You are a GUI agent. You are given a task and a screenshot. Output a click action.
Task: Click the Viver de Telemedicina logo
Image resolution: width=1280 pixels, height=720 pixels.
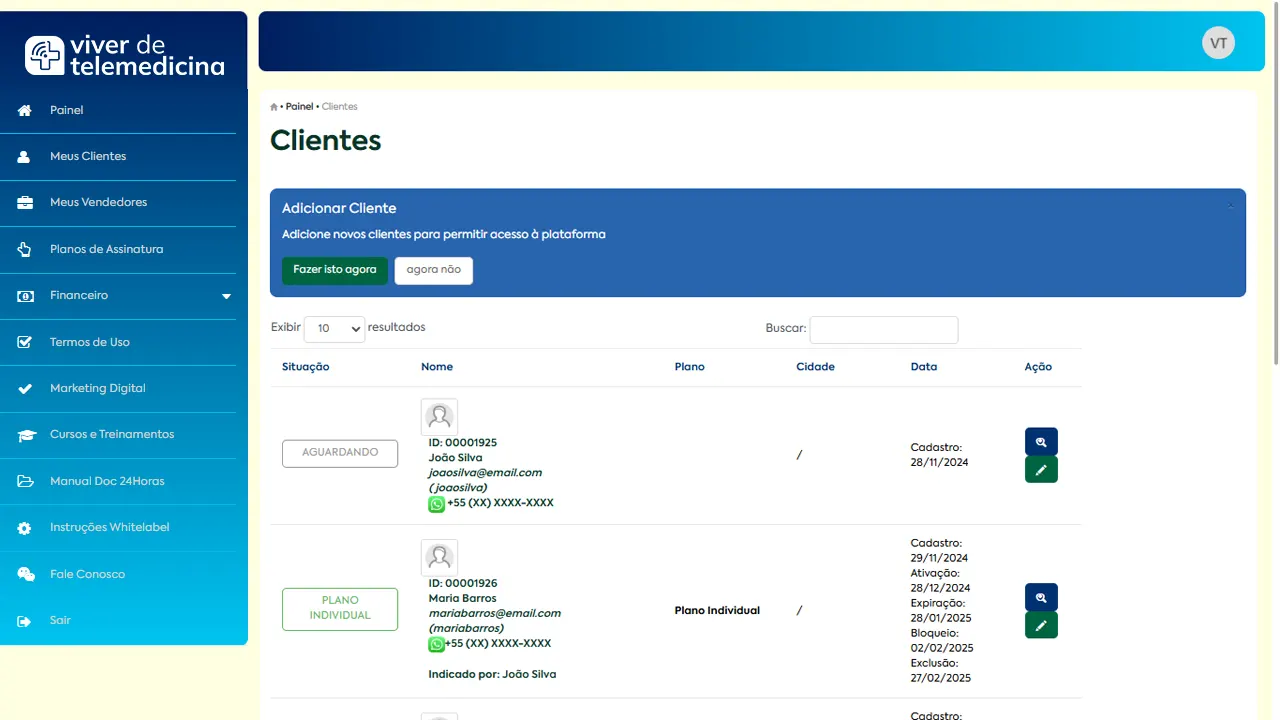tap(125, 56)
